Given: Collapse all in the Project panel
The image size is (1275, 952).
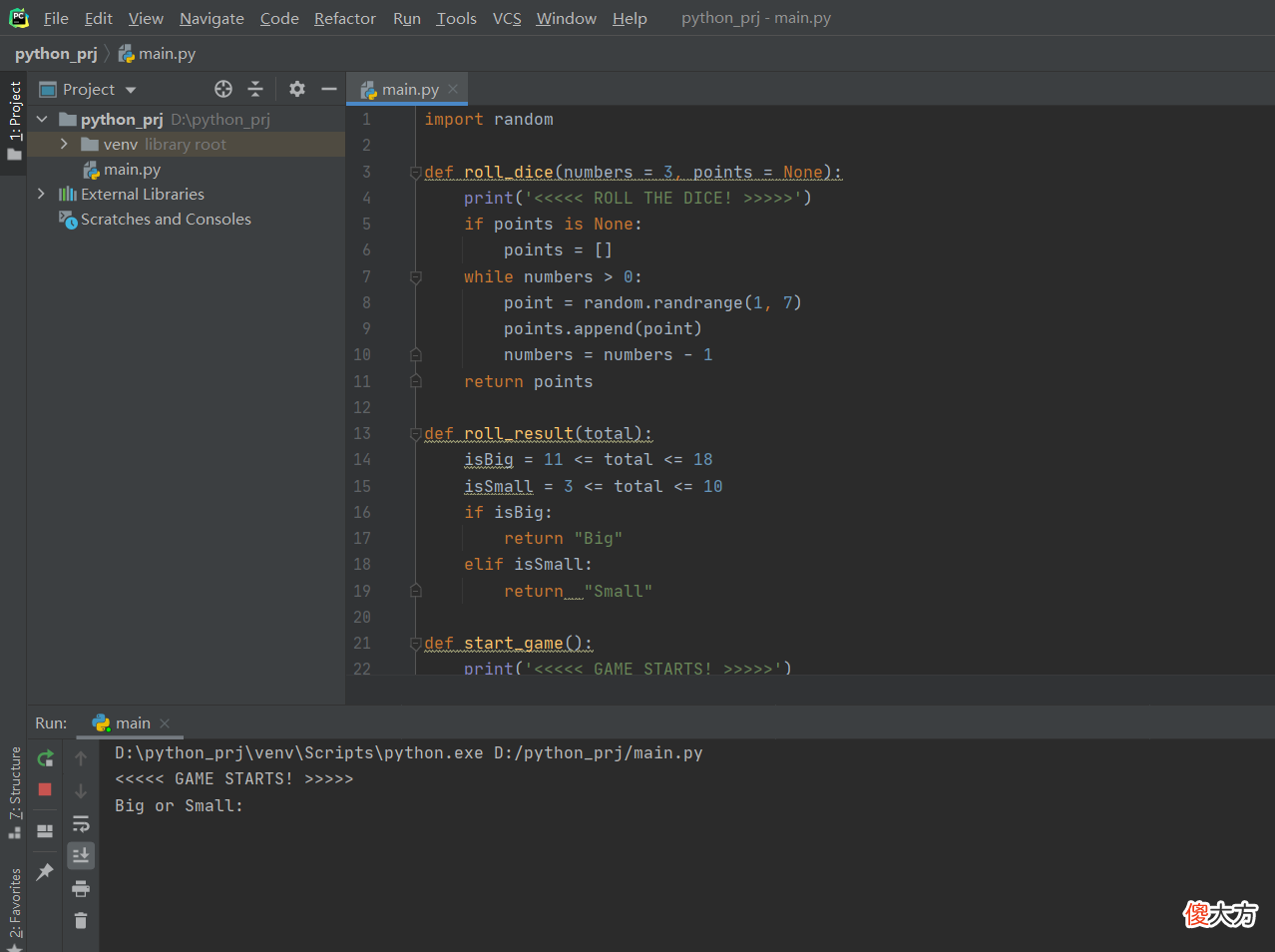Looking at the screenshot, I should coord(255,89).
